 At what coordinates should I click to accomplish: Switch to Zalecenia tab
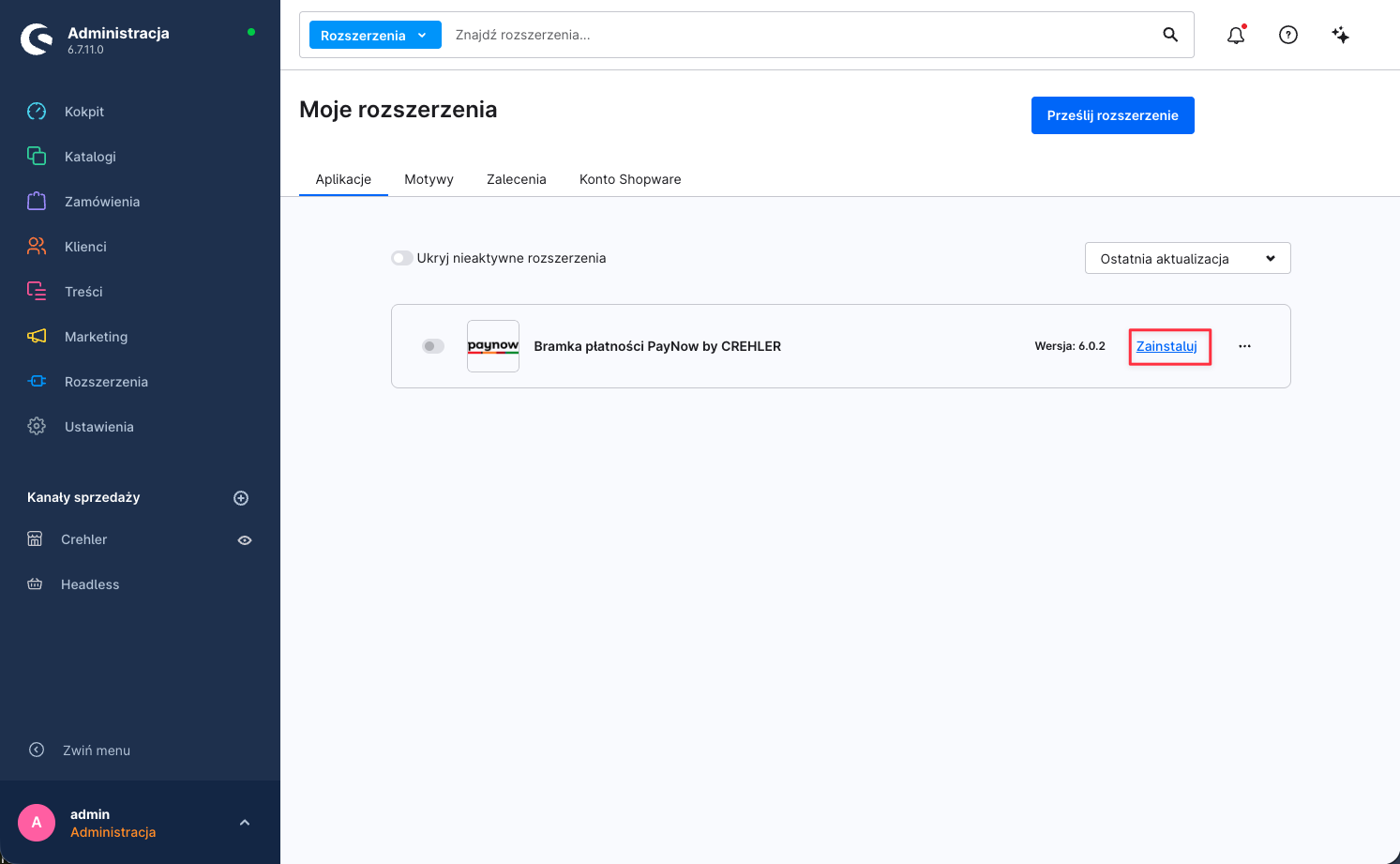tap(516, 179)
